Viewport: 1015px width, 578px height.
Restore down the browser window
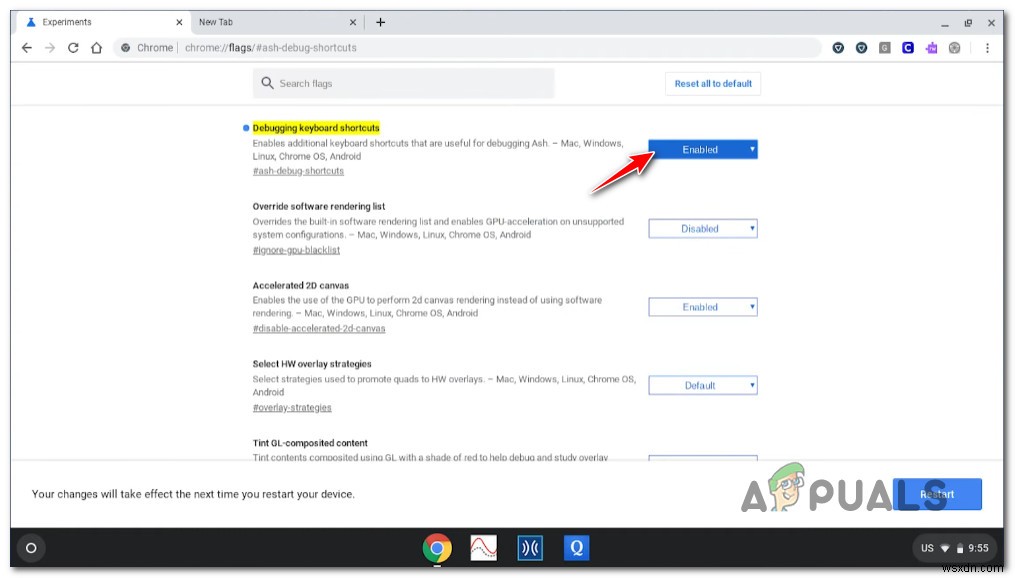968,23
